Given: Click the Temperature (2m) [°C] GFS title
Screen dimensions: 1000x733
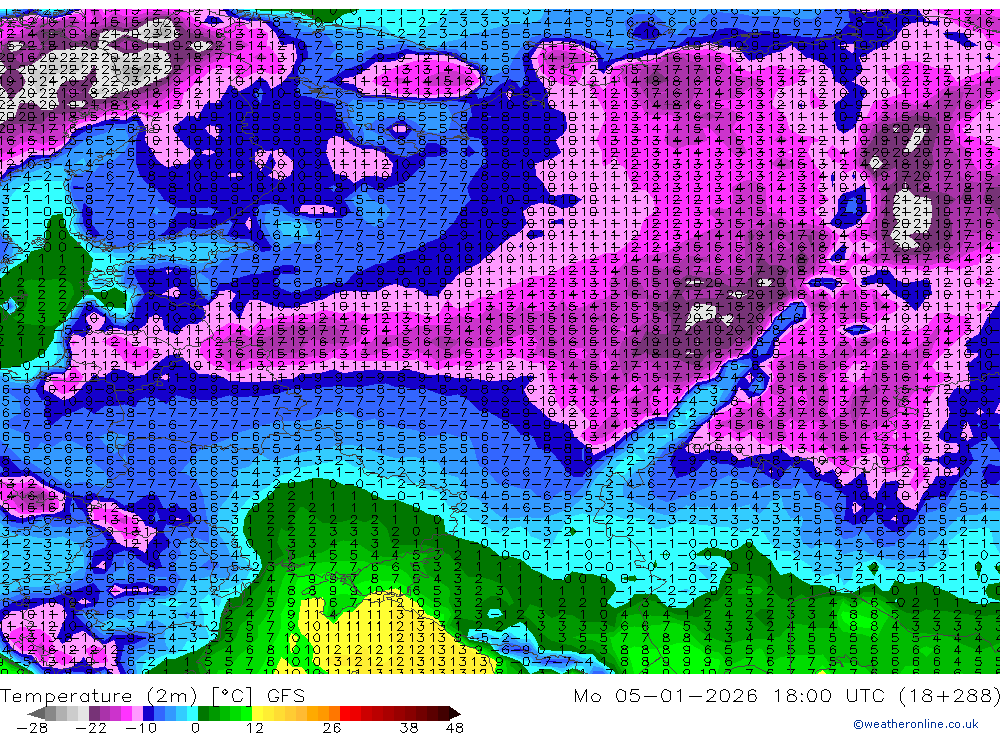Looking at the screenshot, I should (152, 695).
